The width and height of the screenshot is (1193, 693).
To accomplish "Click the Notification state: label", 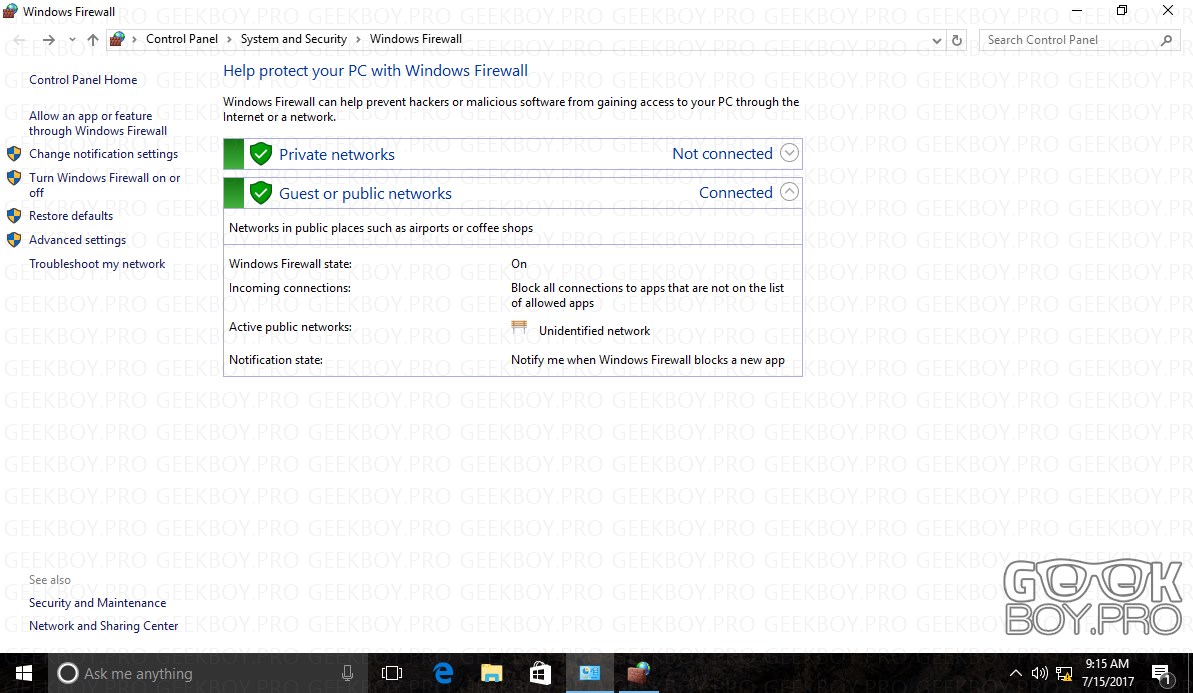I will click(x=276, y=360).
